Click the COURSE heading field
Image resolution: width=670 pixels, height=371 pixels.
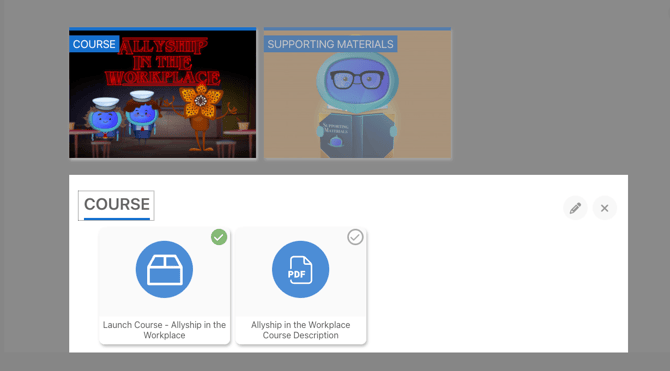pos(116,206)
